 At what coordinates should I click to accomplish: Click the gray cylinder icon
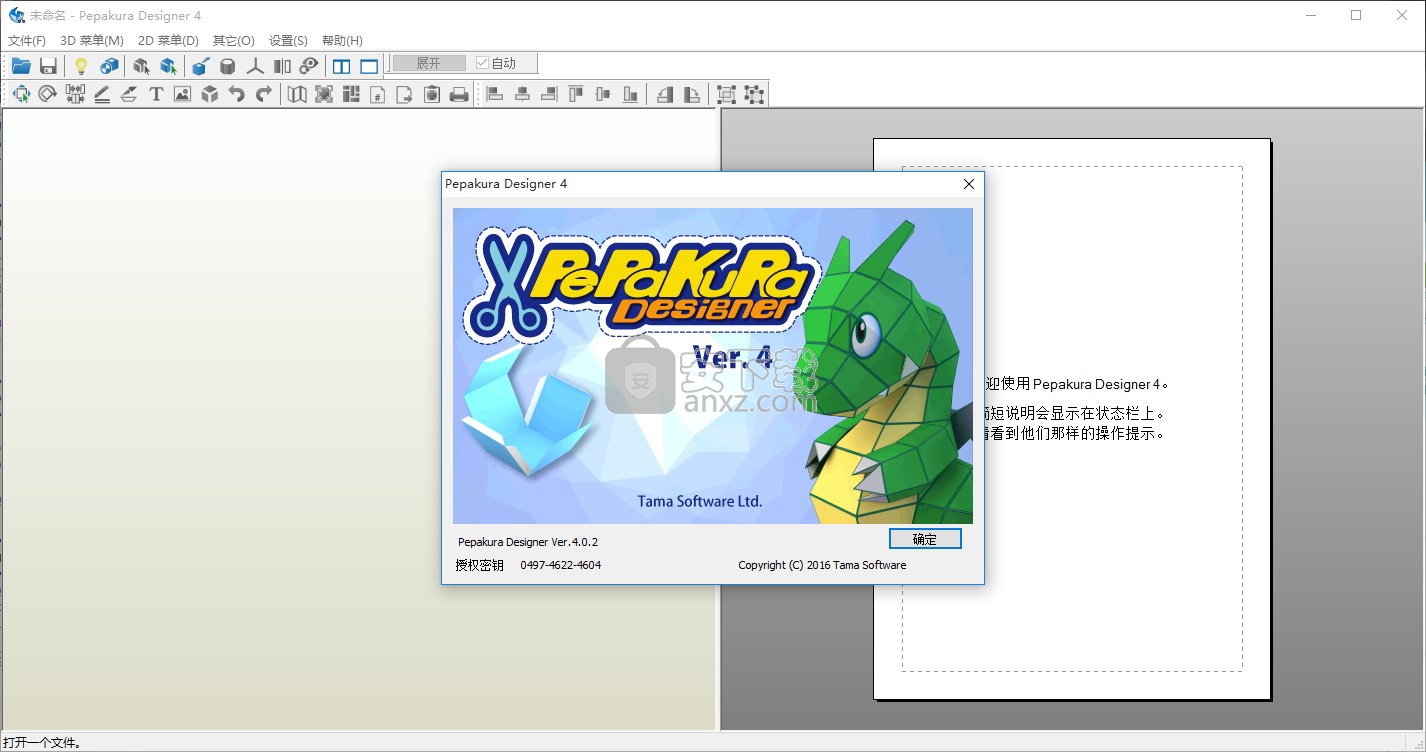click(x=228, y=66)
